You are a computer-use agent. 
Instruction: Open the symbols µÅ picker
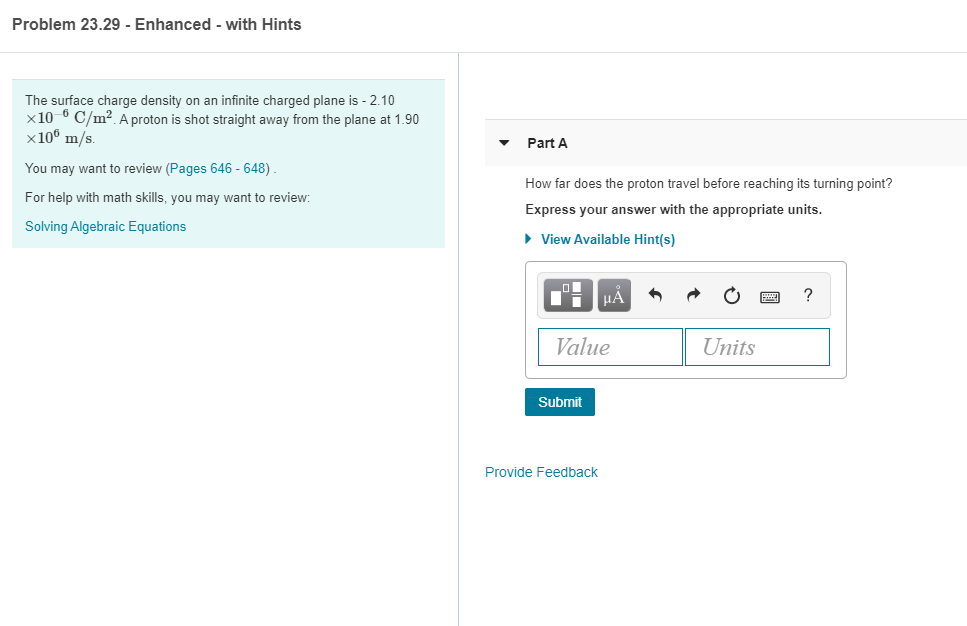click(x=614, y=295)
